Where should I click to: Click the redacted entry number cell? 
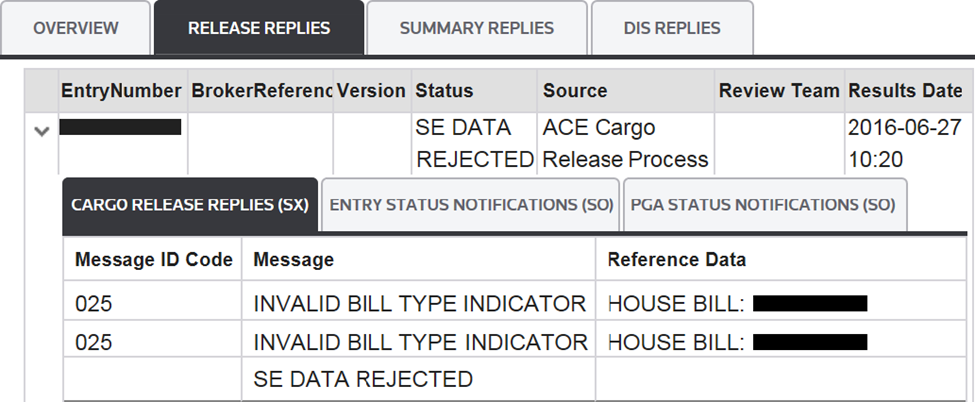[x=121, y=127]
